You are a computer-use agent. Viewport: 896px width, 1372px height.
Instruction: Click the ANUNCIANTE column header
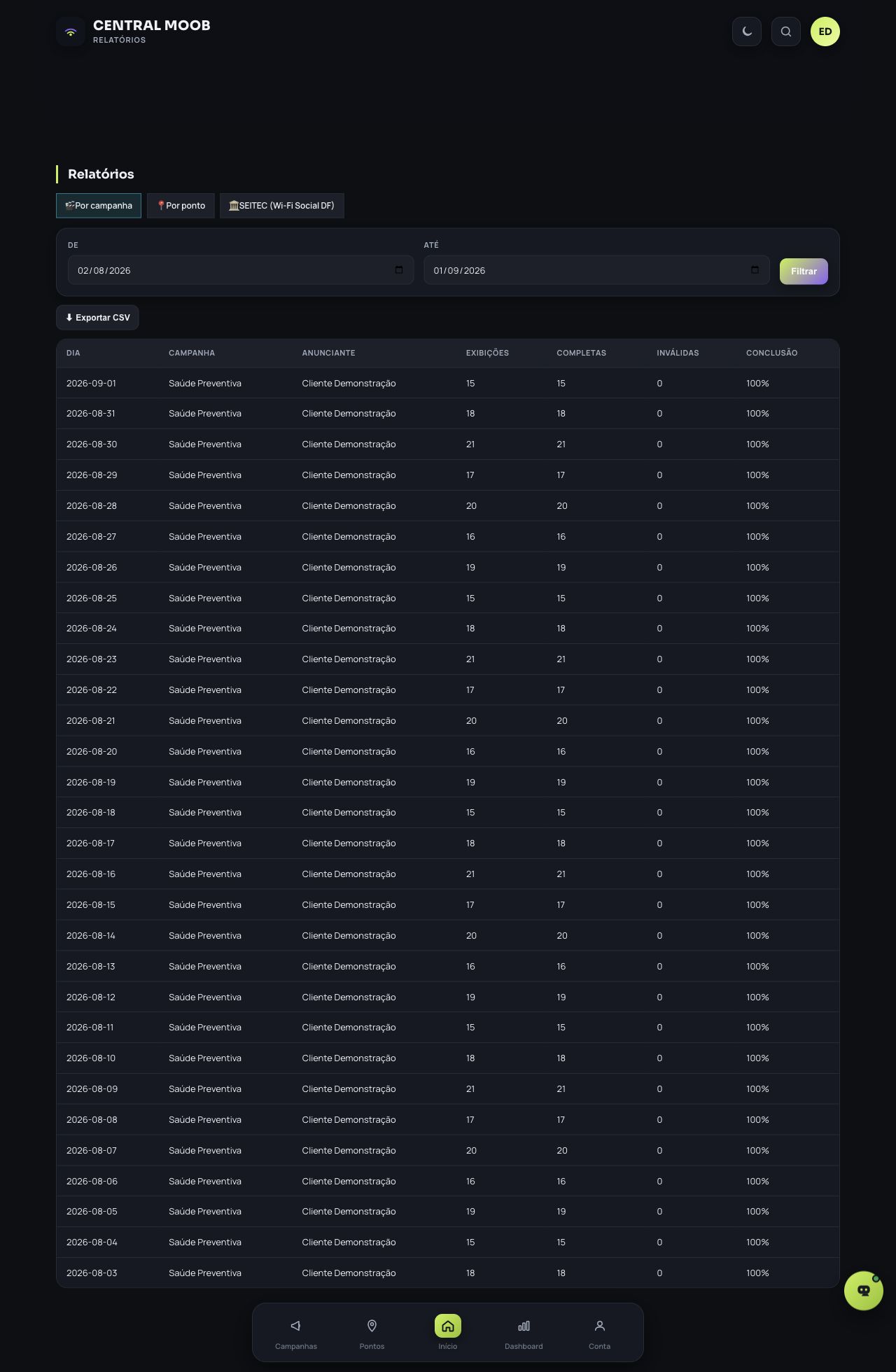[328, 353]
